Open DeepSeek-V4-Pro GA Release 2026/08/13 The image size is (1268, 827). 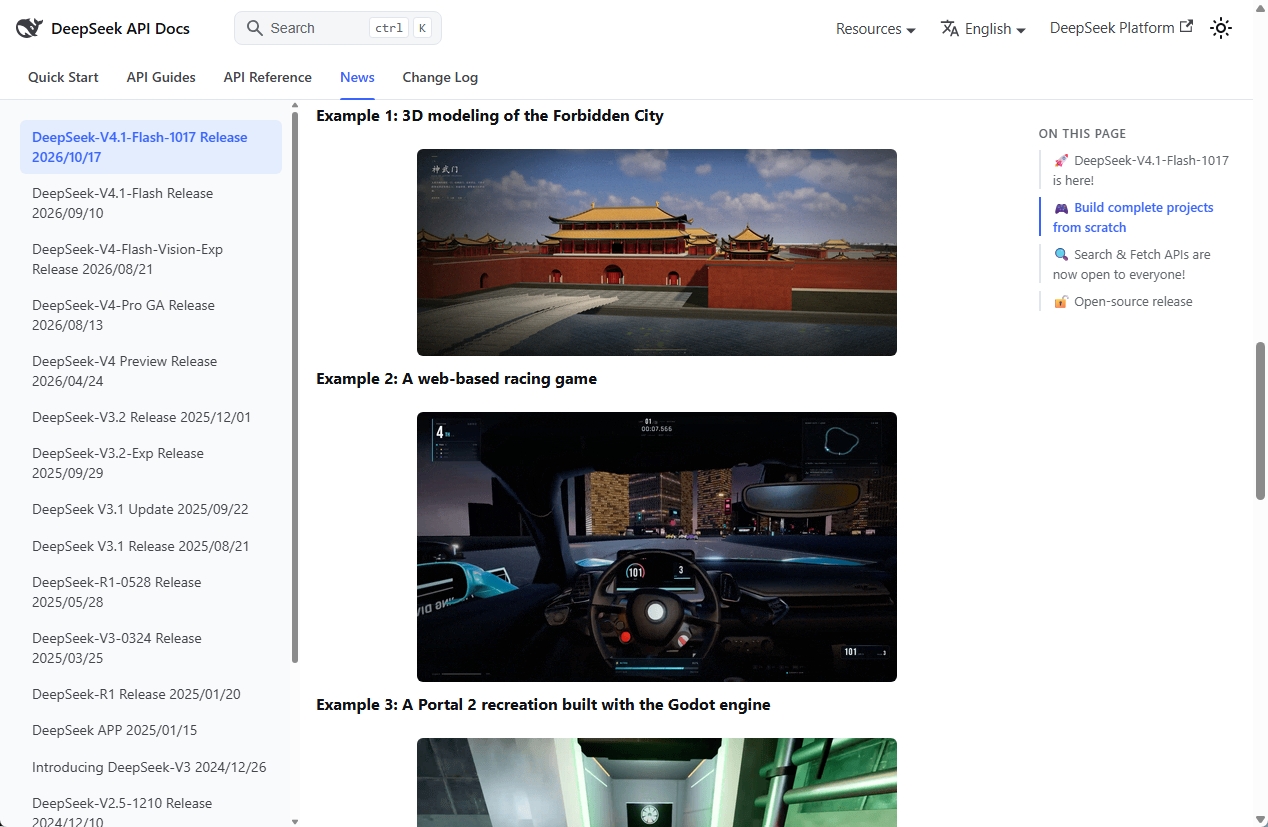click(151, 315)
